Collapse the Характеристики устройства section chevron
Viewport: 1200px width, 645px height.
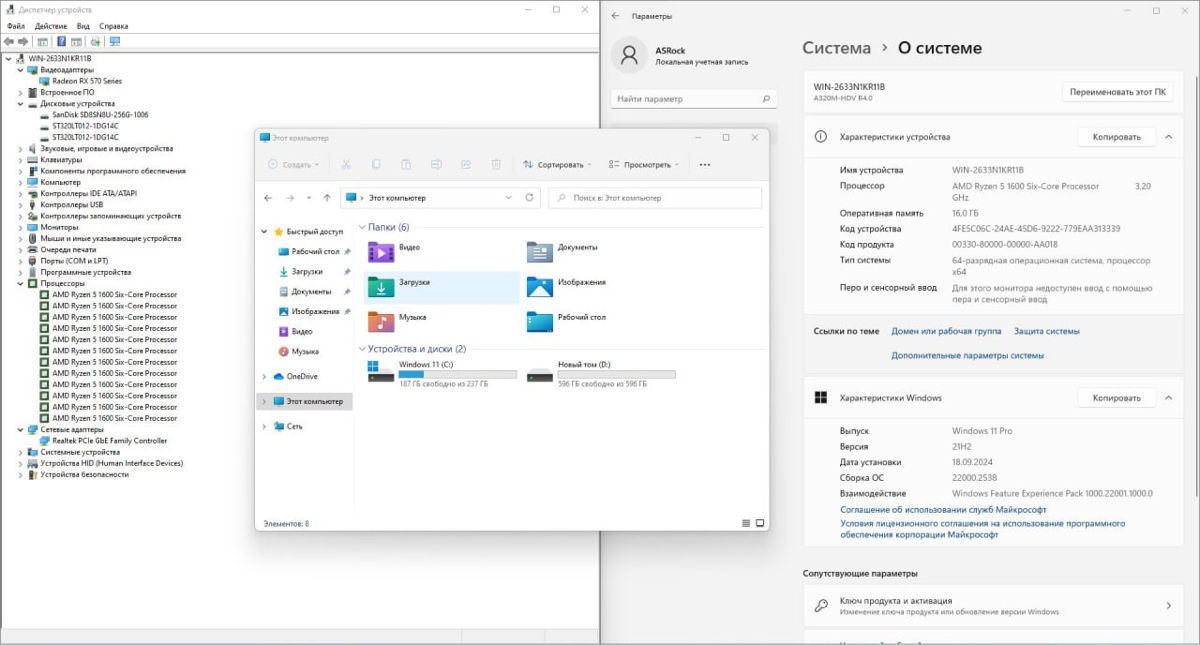click(x=1169, y=137)
